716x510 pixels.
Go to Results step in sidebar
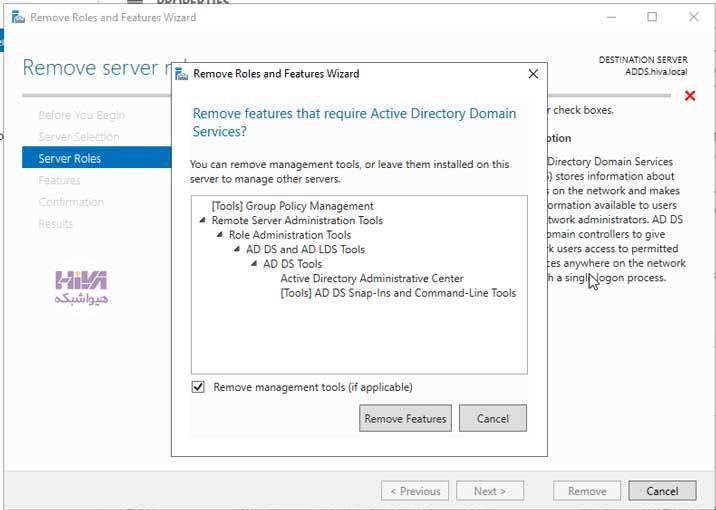click(x=56, y=224)
